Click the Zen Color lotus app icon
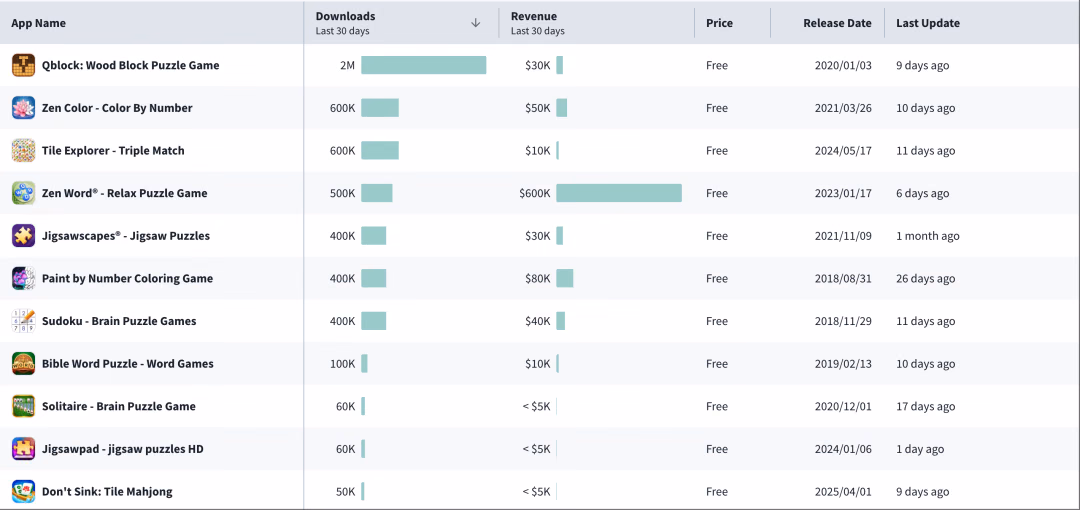 [23, 108]
